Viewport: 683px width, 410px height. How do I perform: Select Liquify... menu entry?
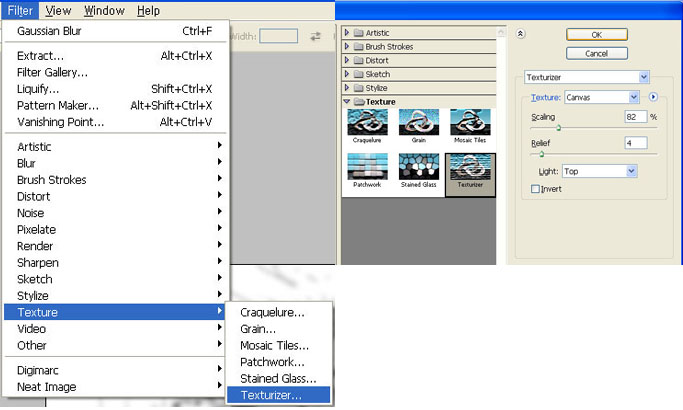point(115,89)
